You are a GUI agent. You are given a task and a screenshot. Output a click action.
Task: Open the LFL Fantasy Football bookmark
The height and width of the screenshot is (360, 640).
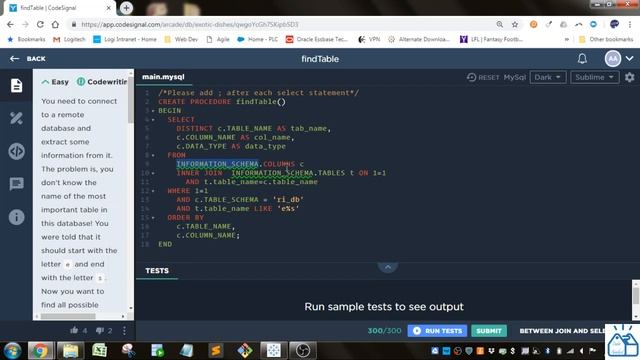pos(491,40)
